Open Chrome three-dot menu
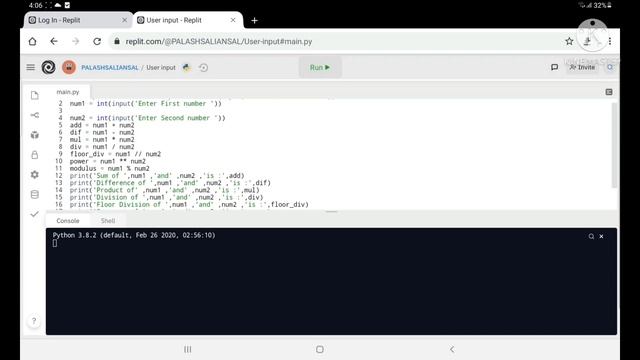This screenshot has width=640, height=360. (x=610, y=41)
